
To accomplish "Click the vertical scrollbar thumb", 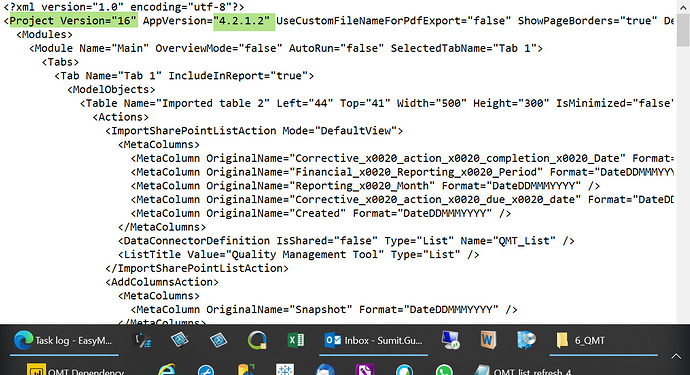I will [x=683, y=30].
